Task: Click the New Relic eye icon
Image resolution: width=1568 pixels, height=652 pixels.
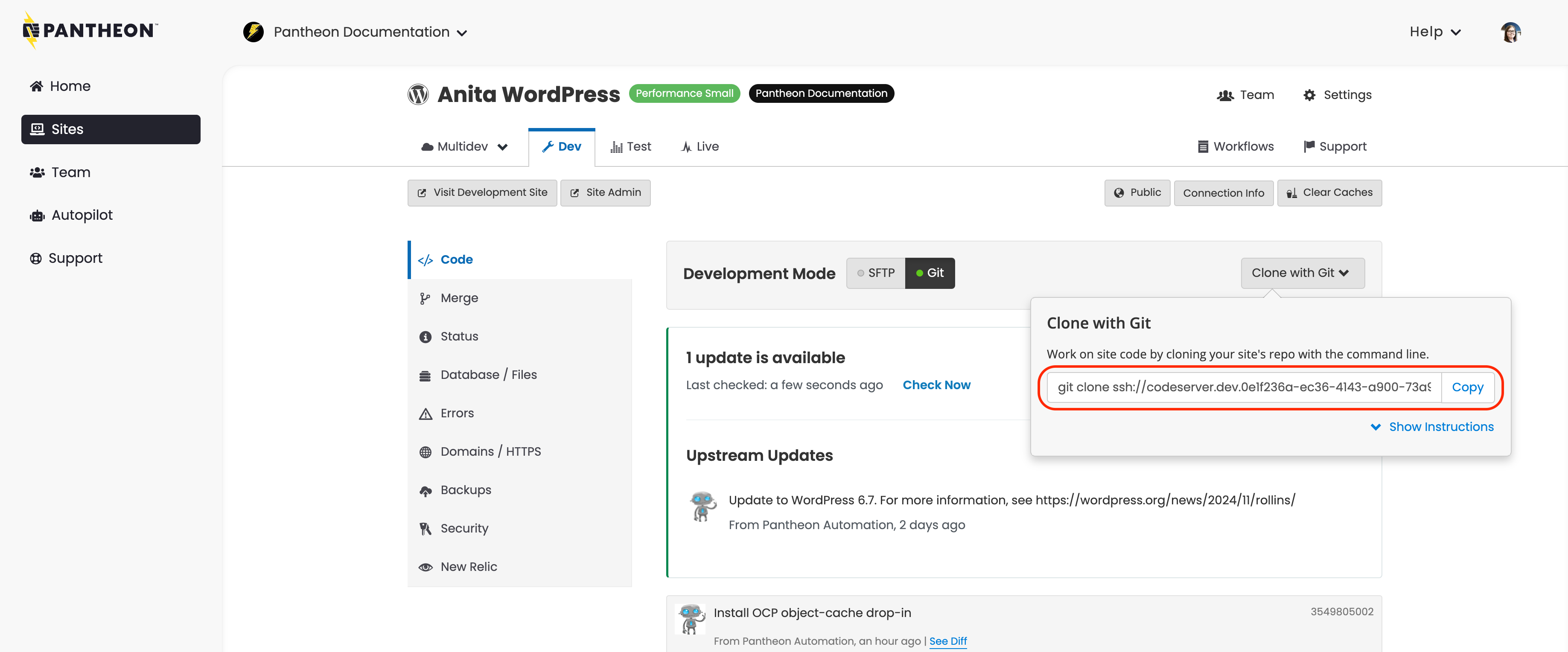Action: point(426,567)
